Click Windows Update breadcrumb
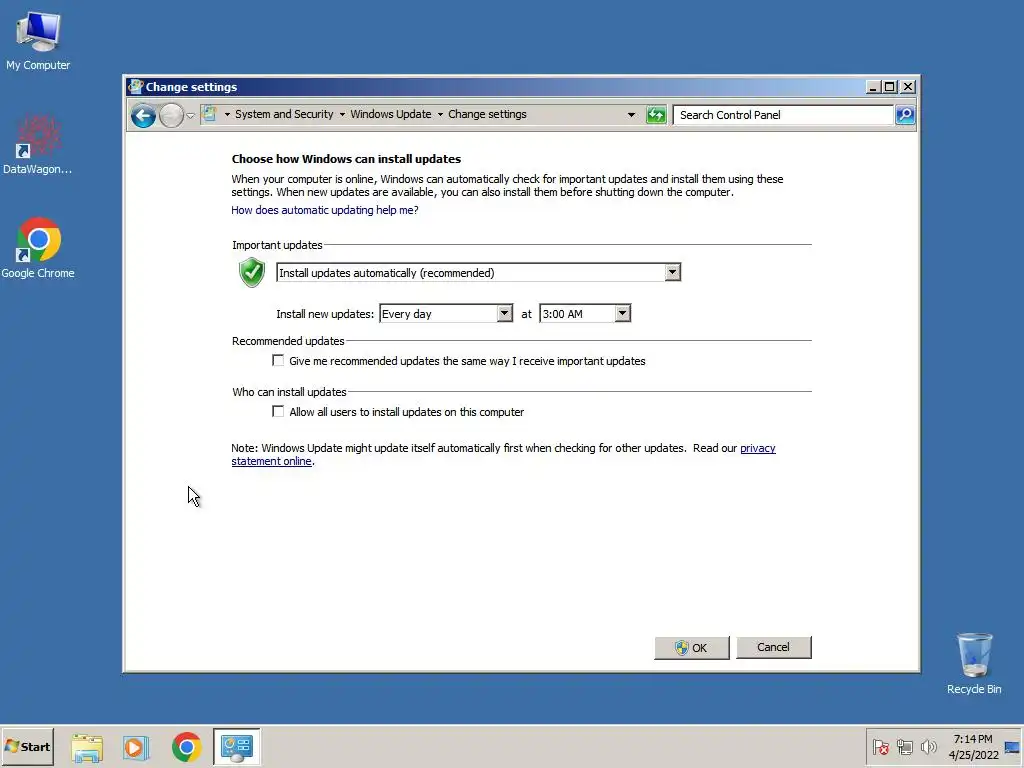The width and height of the screenshot is (1024, 768). (x=391, y=114)
